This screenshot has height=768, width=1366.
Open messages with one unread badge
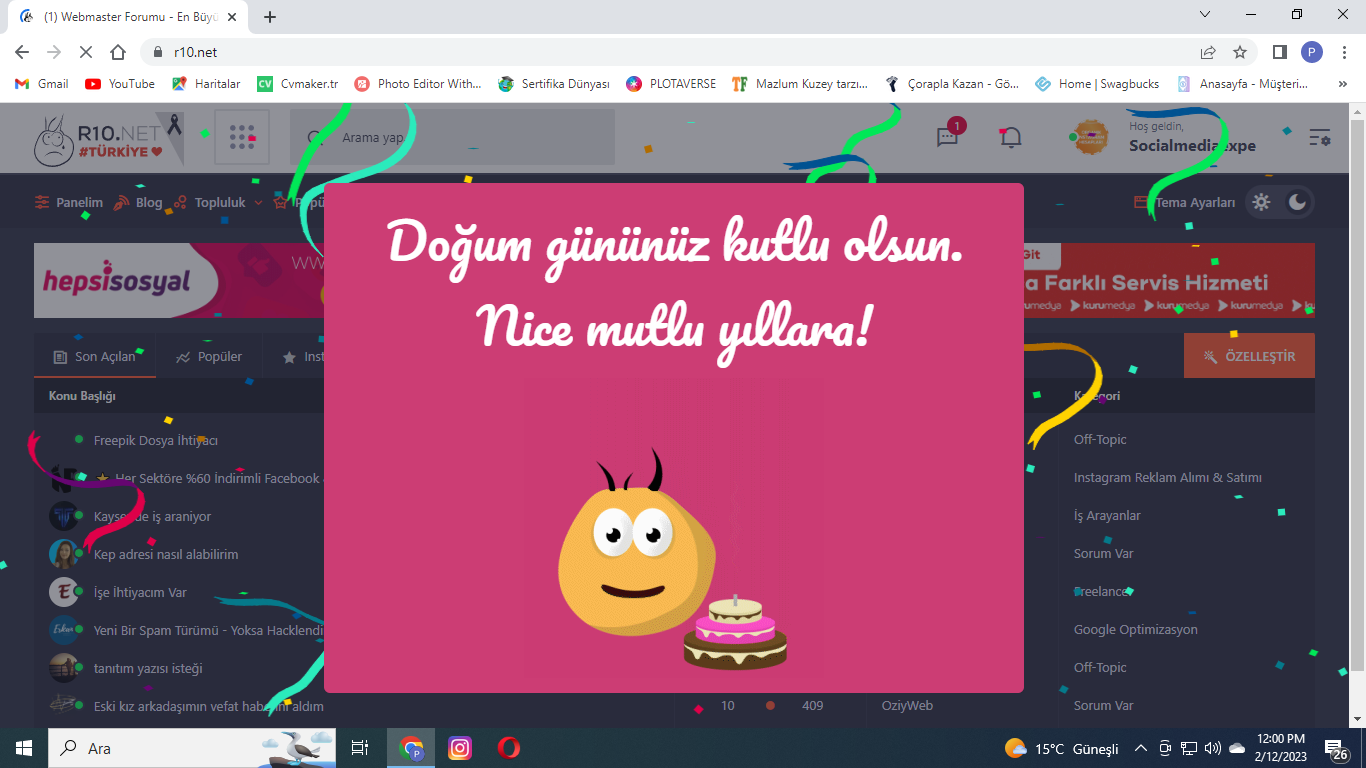click(948, 136)
